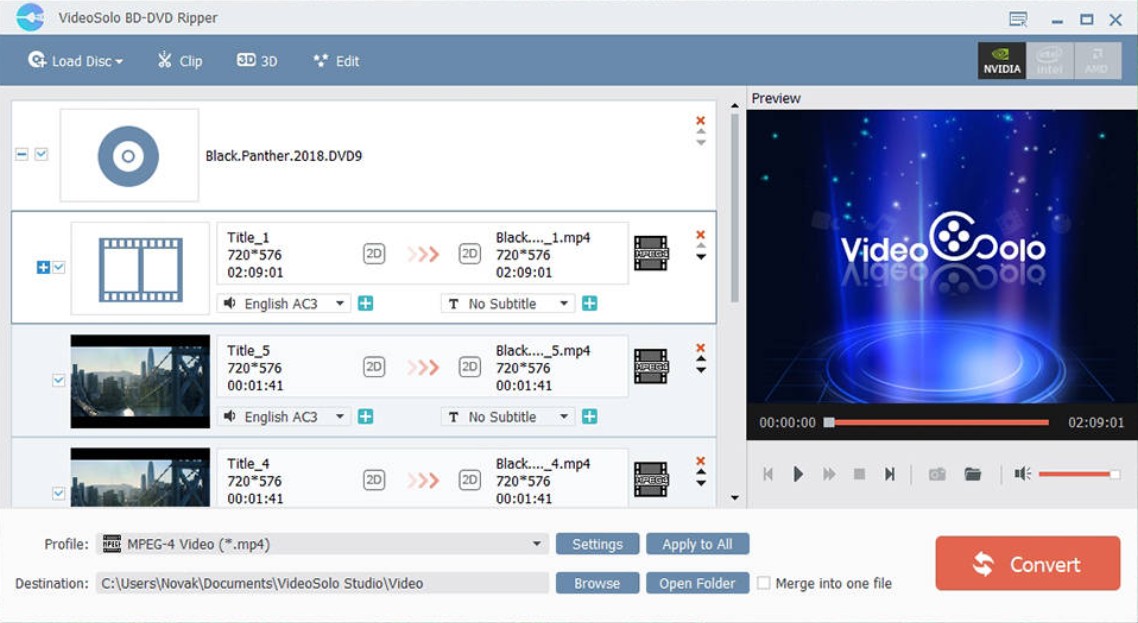
Task: Select NVIDIA hardware acceleration icon
Action: 1002,60
